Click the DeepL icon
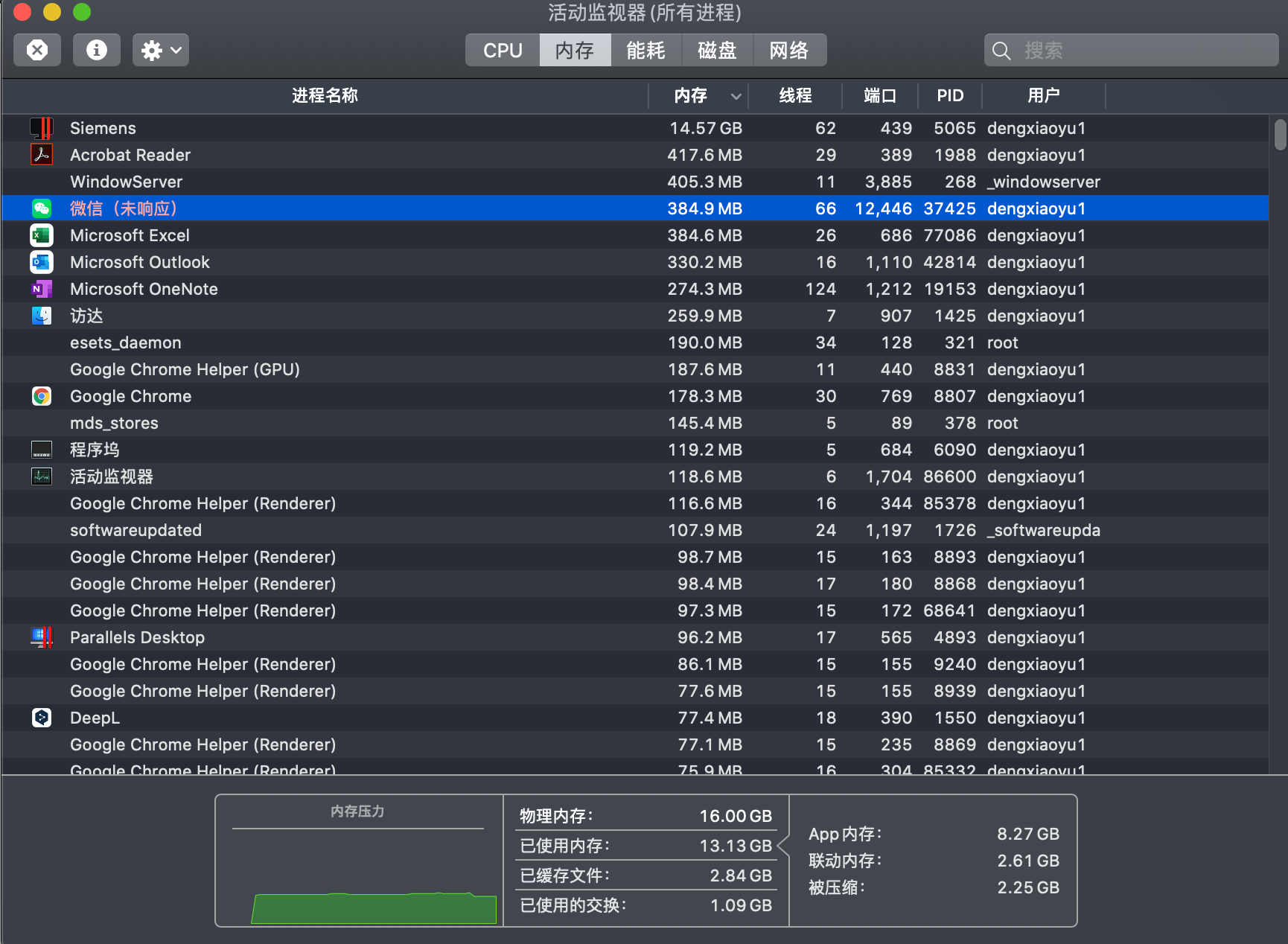Image resolution: width=1288 pixels, height=944 pixels. coord(42,718)
